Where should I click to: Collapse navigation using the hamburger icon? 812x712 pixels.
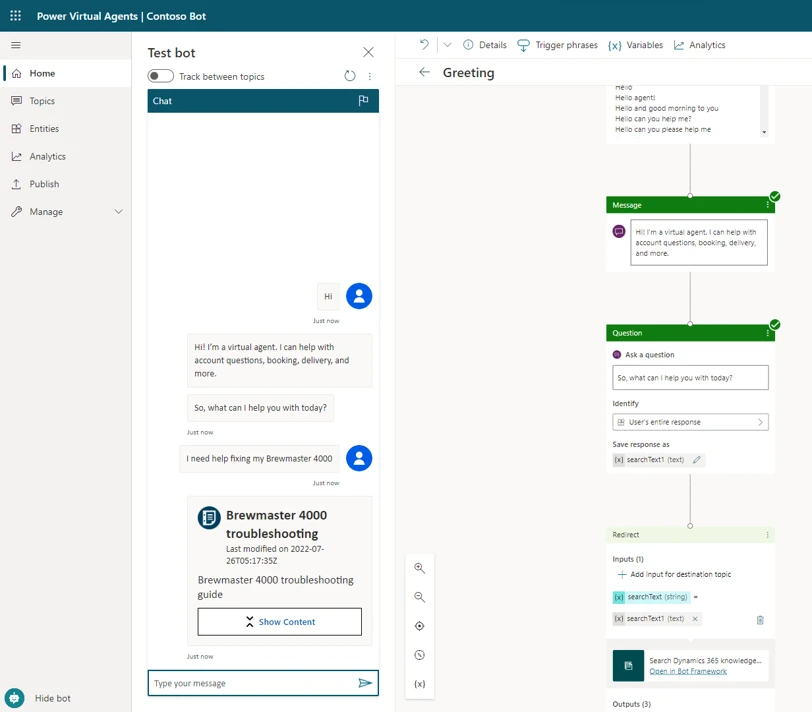click(15, 44)
